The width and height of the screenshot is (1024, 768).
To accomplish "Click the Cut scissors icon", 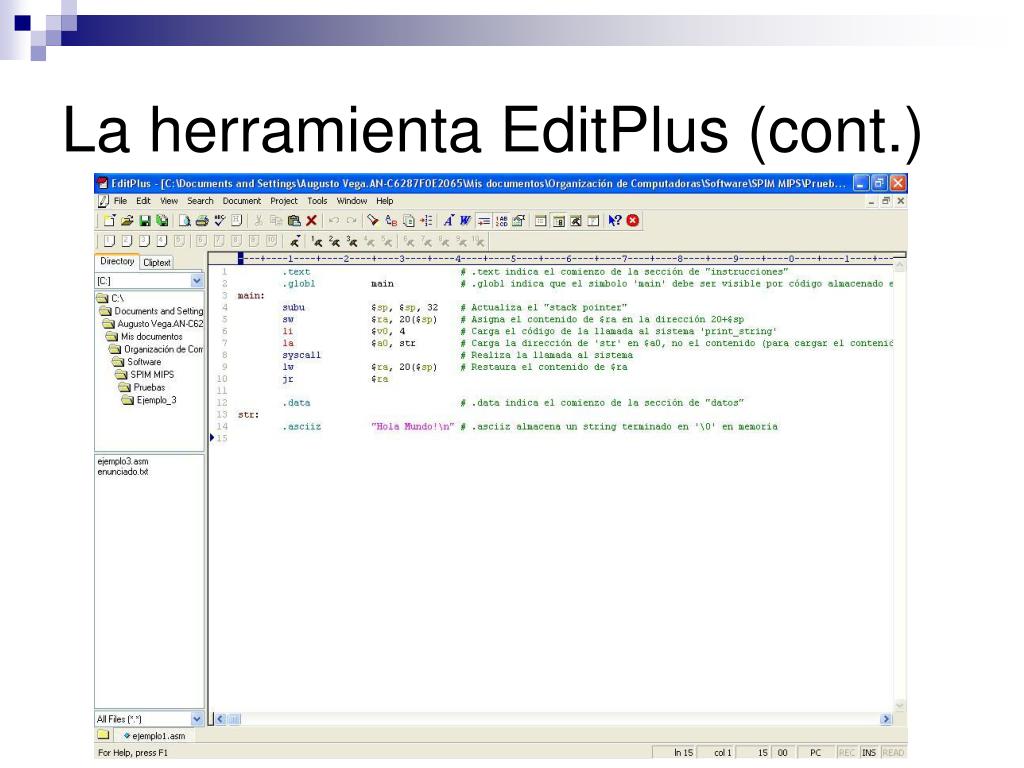I will pyautogui.click(x=259, y=221).
